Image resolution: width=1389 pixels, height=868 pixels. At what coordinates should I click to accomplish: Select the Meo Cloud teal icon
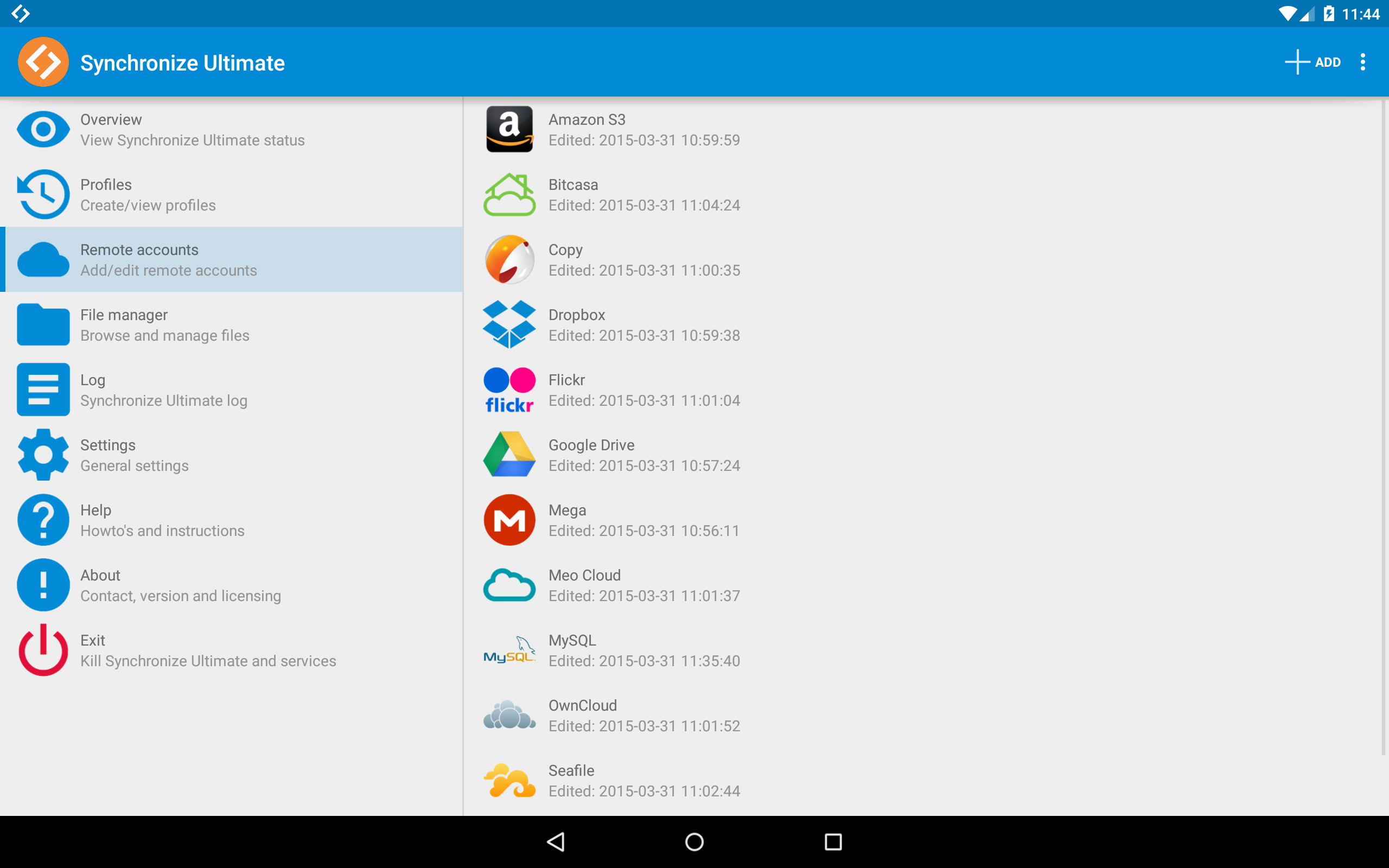509,585
